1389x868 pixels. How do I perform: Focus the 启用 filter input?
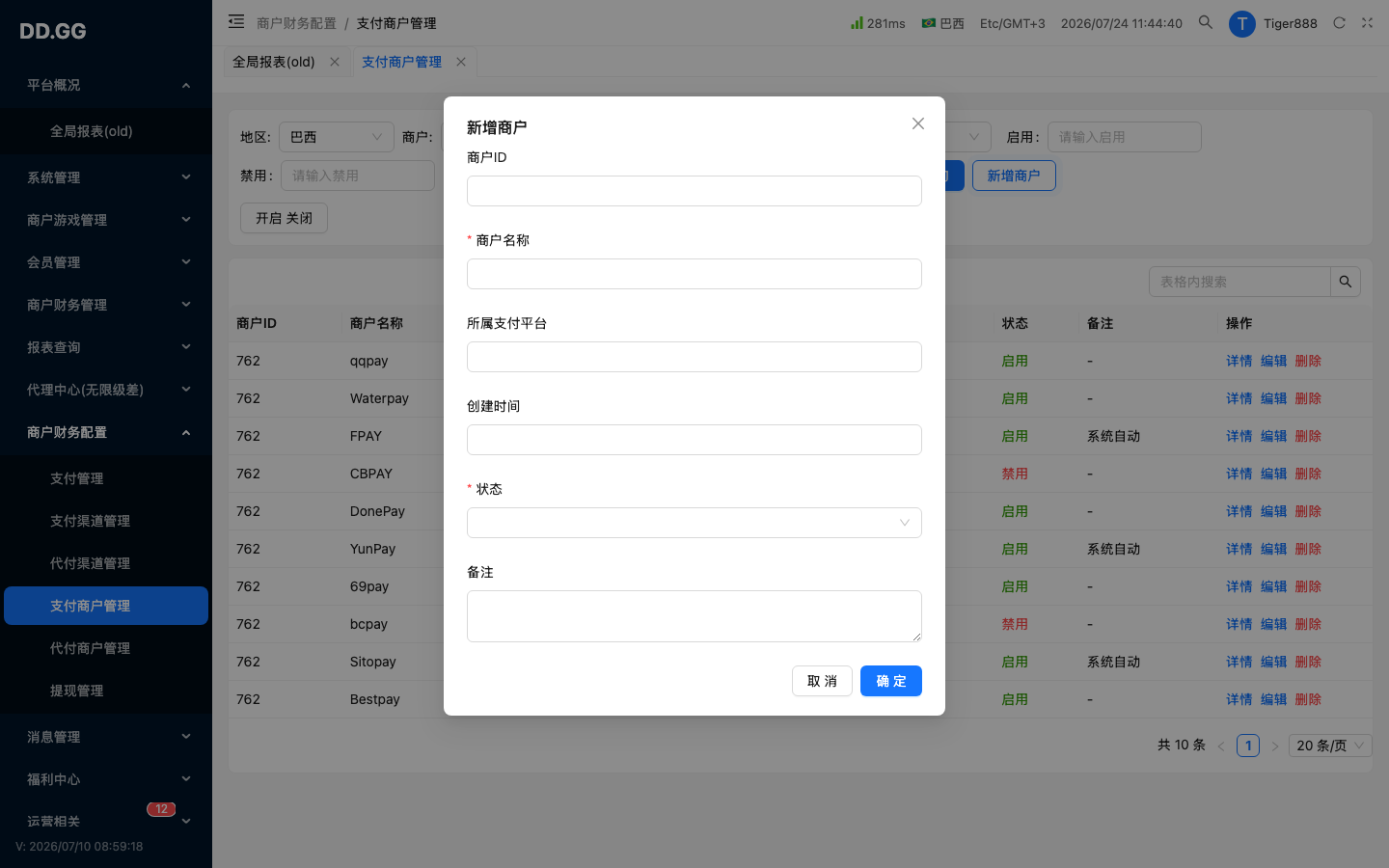pos(1125,137)
